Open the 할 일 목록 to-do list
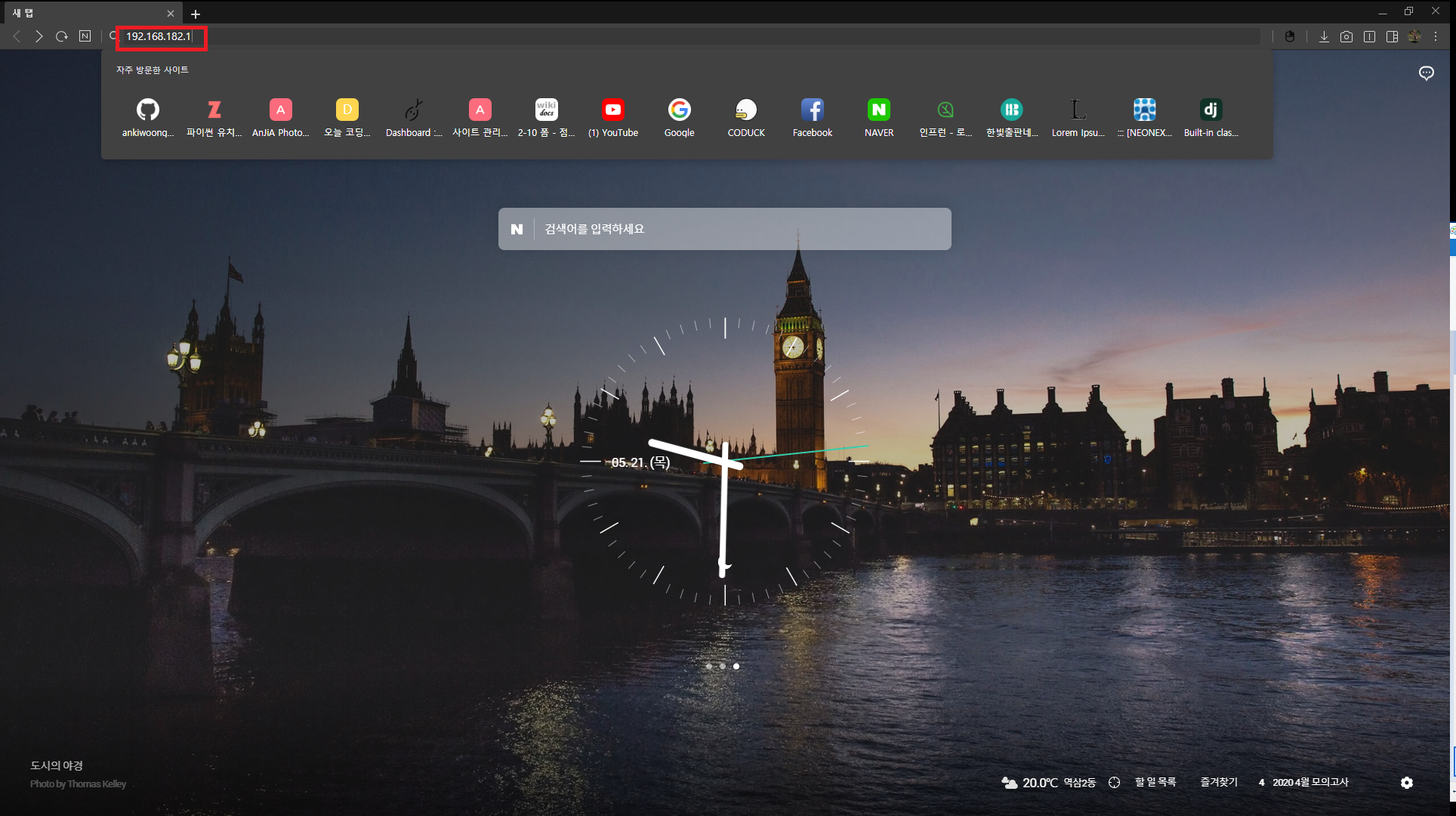Screen dimensions: 1456x816 (1155, 782)
